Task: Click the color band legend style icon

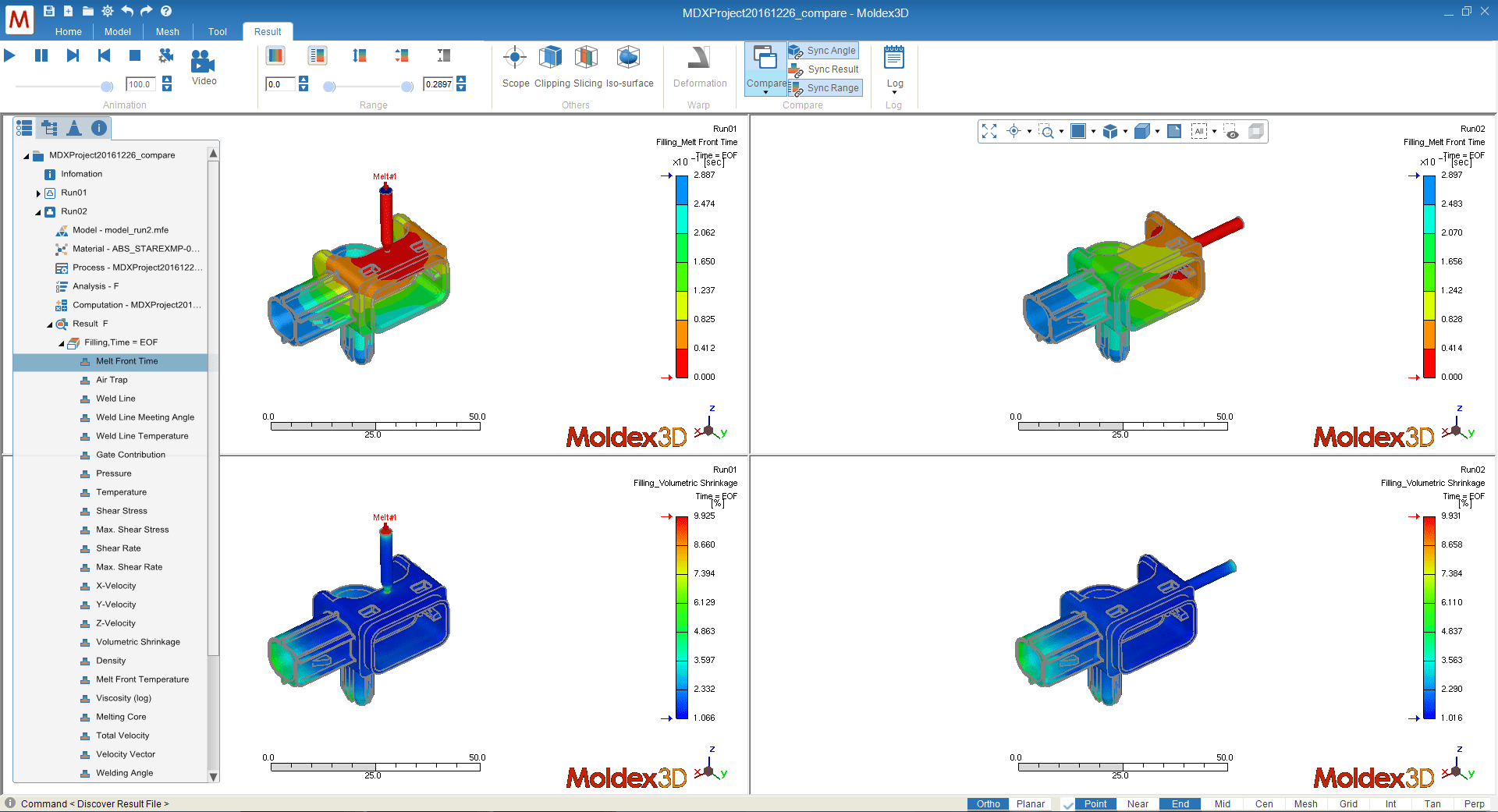Action: click(275, 55)
